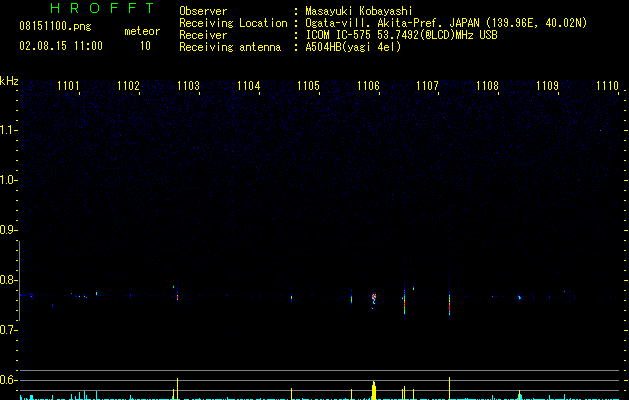Click the Observer label
629x400 pixels.
tap(203, 11)
